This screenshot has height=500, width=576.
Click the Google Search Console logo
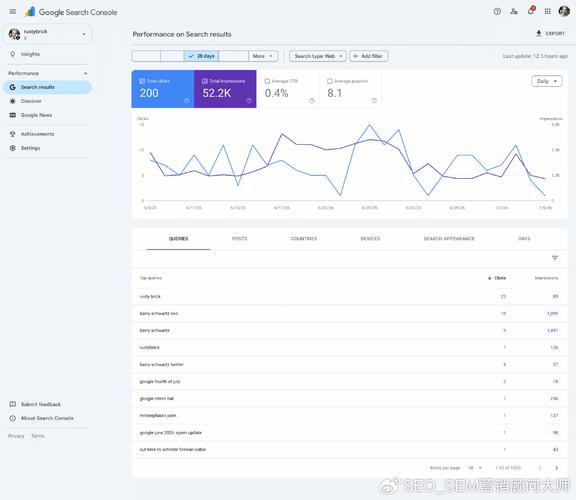[71, 12]
